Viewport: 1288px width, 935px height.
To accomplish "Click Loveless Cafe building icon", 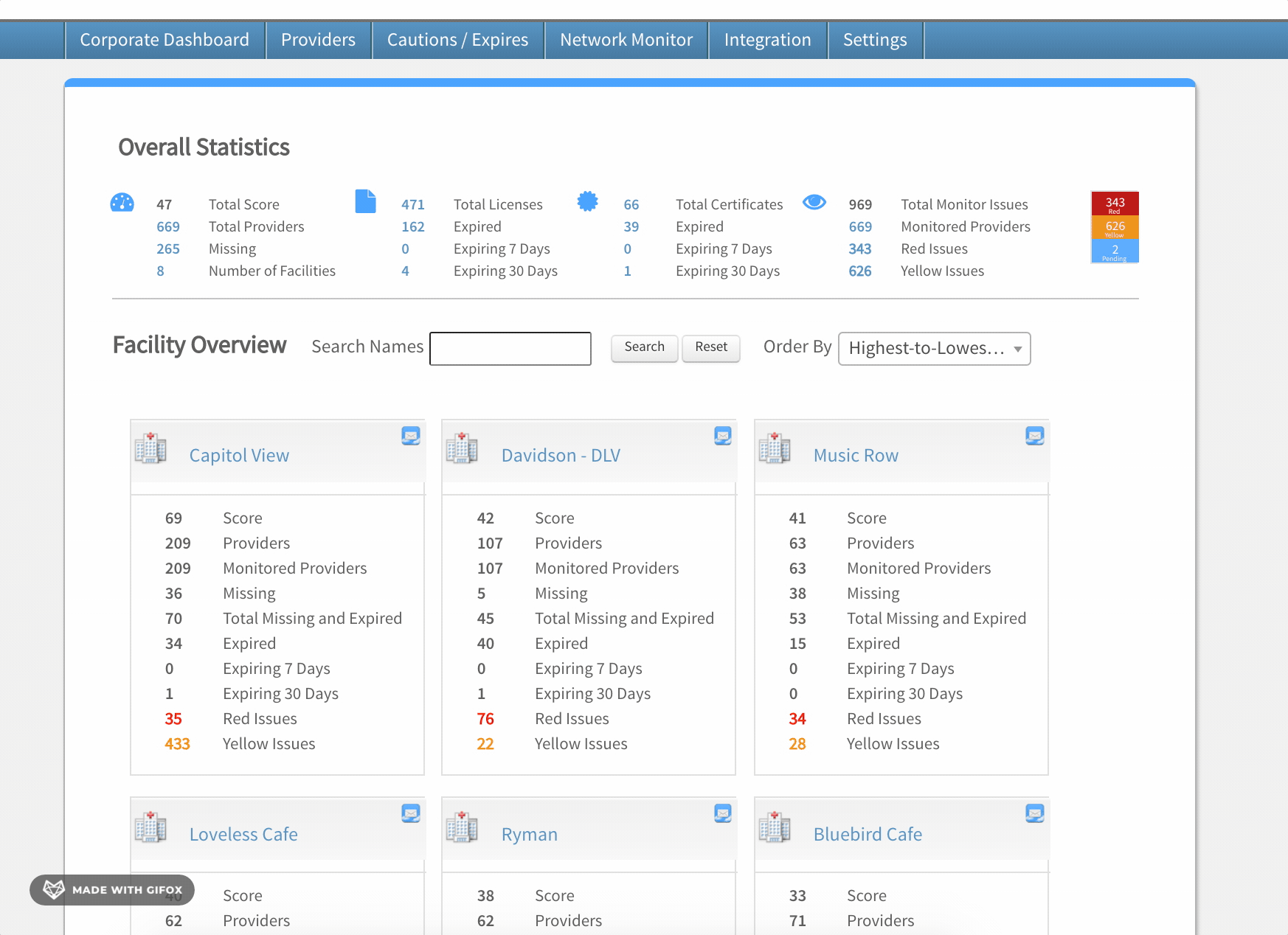I will 150,827.
